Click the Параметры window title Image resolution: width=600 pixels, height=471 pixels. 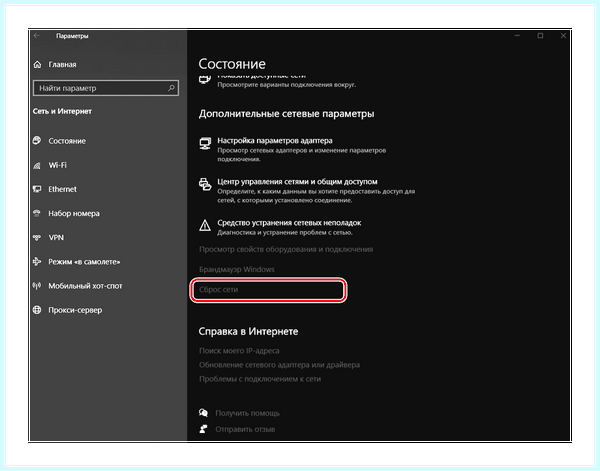pos(72,36)
